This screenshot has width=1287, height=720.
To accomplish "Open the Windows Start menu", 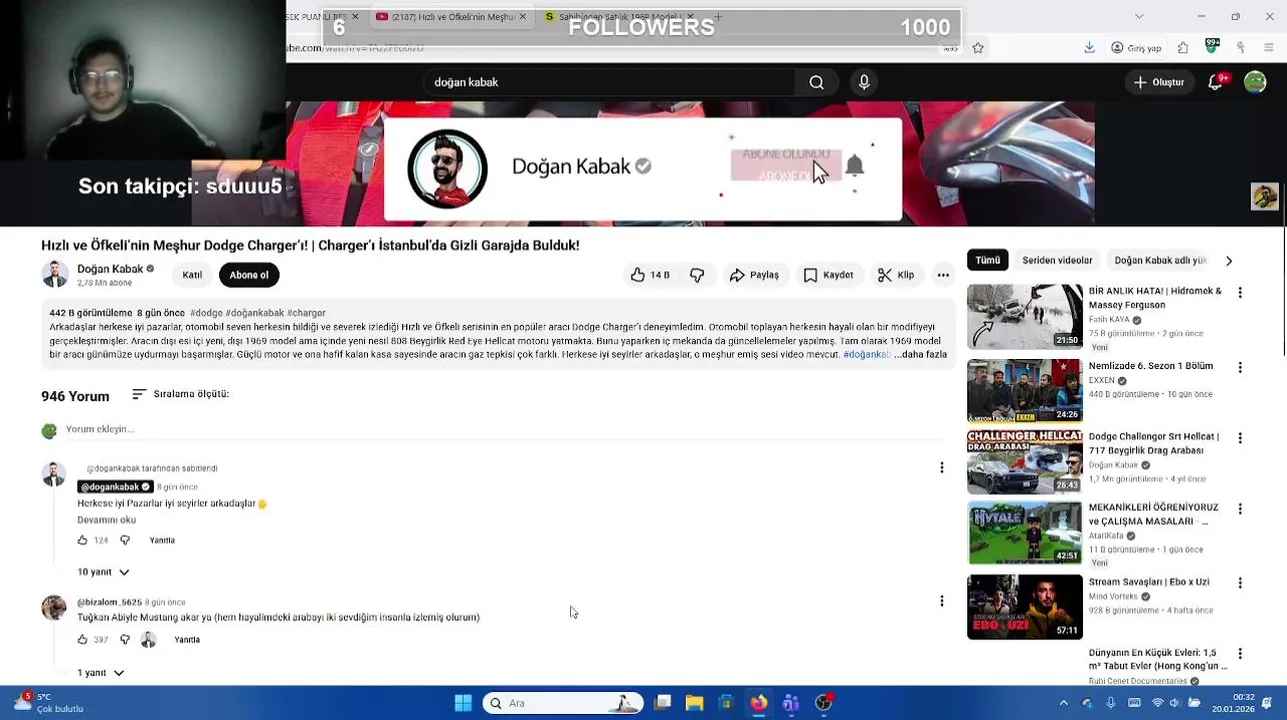I will [x=463, y=703].
